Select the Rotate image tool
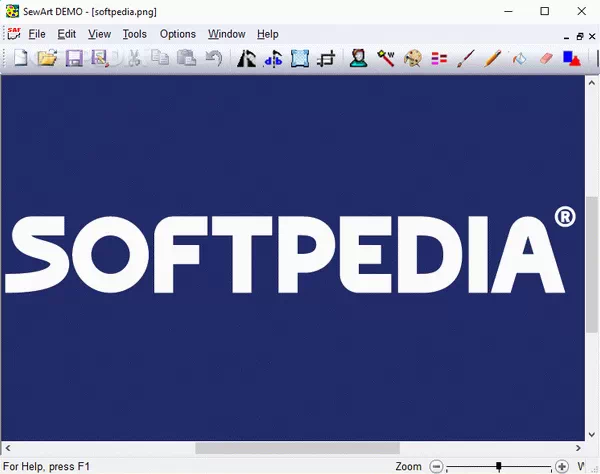 (x=246, y=59)
